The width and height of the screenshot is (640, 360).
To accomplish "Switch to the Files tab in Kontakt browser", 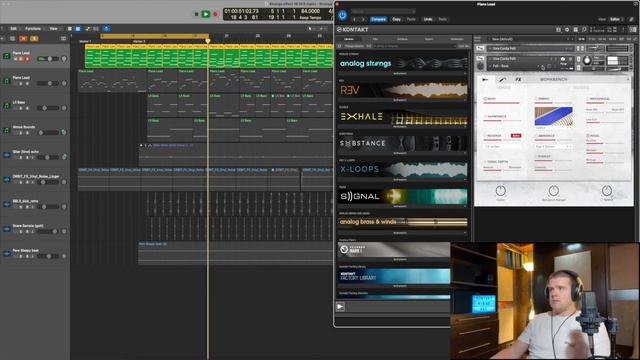I will (375, 39).
